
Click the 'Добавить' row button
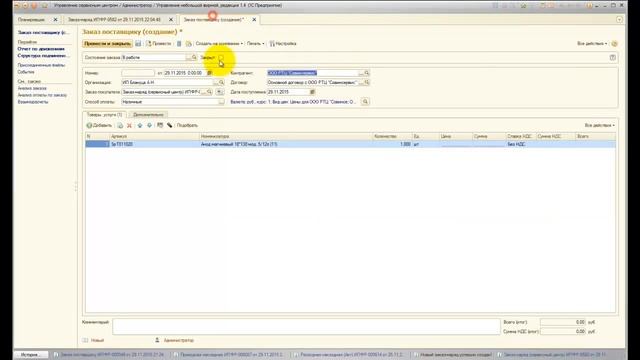point(99,125)
